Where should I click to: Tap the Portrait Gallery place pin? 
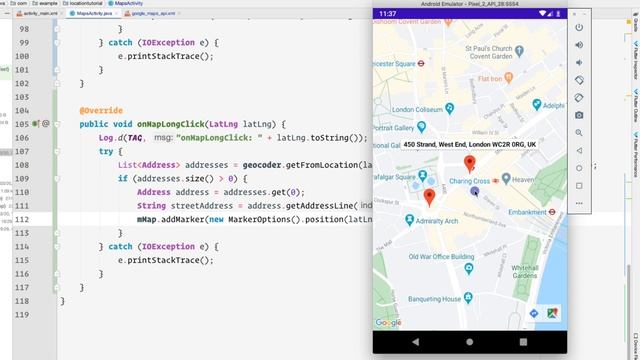(x=421, y=127)
